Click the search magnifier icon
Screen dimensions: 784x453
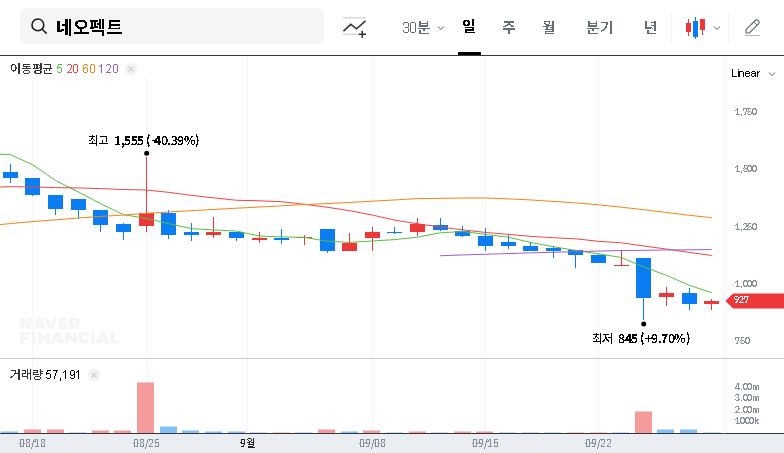[x=38, y=26]
